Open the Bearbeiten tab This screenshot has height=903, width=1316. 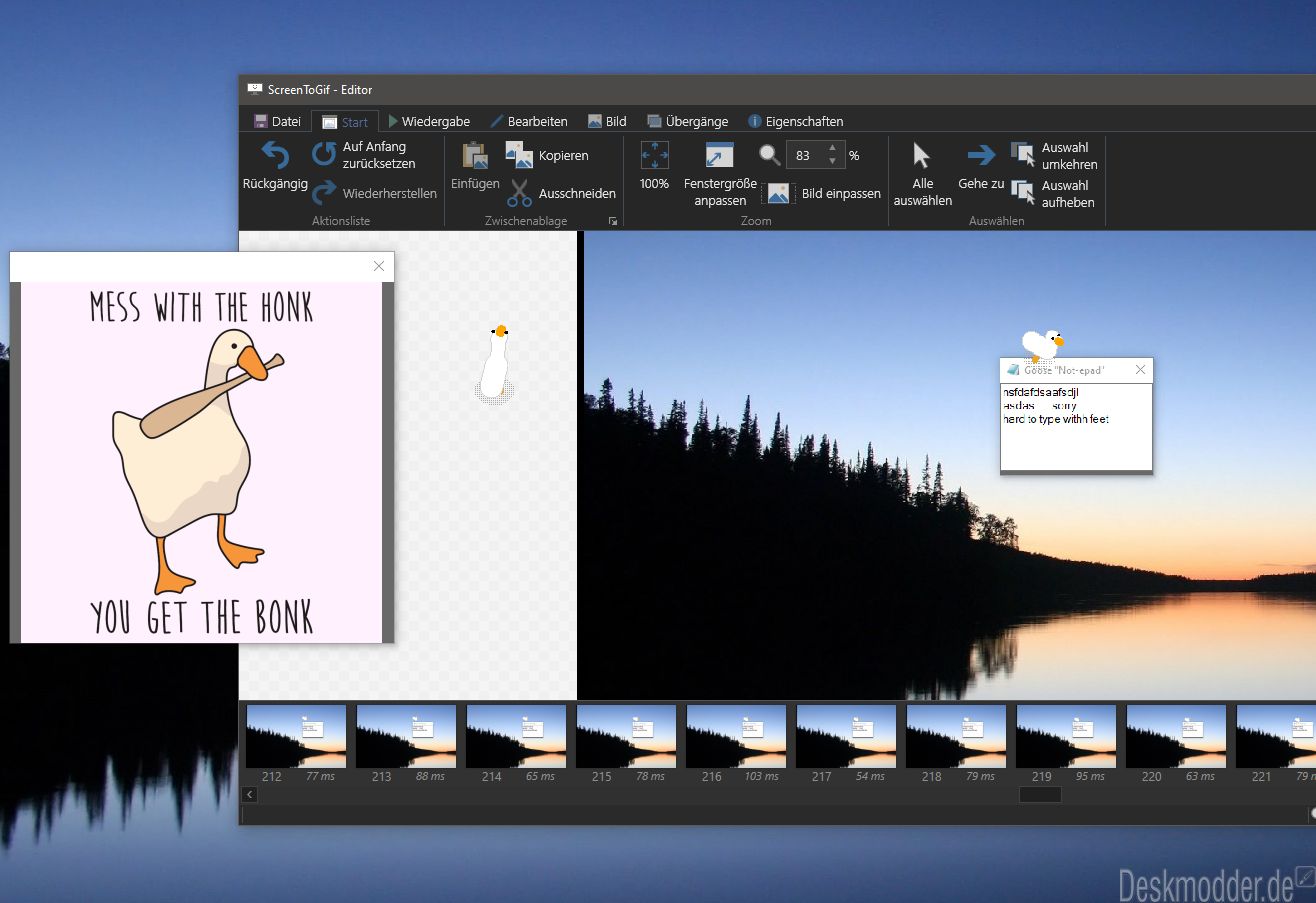(x=529, y=121)
